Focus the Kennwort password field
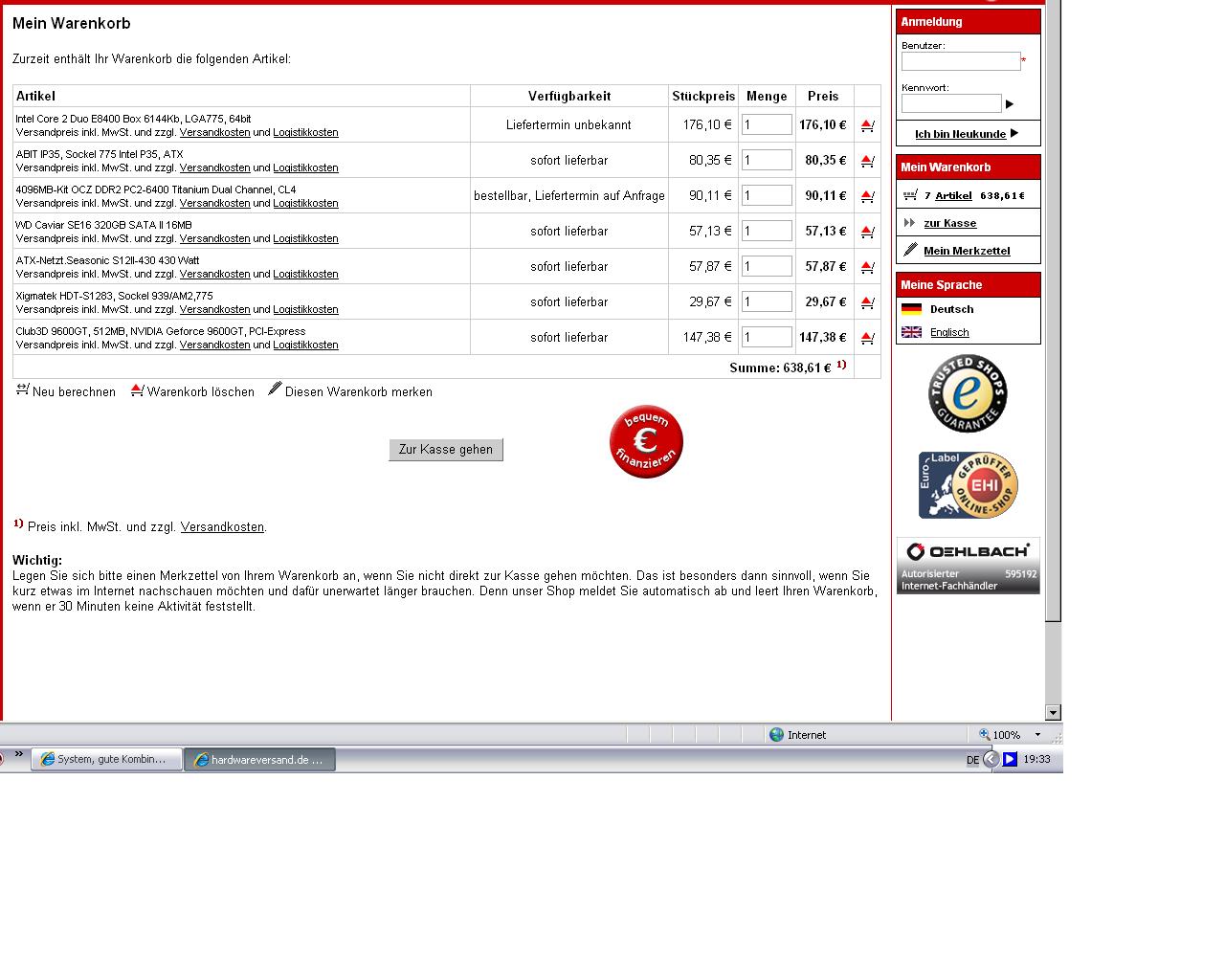 pyautogui.click(x=951, y=103)
